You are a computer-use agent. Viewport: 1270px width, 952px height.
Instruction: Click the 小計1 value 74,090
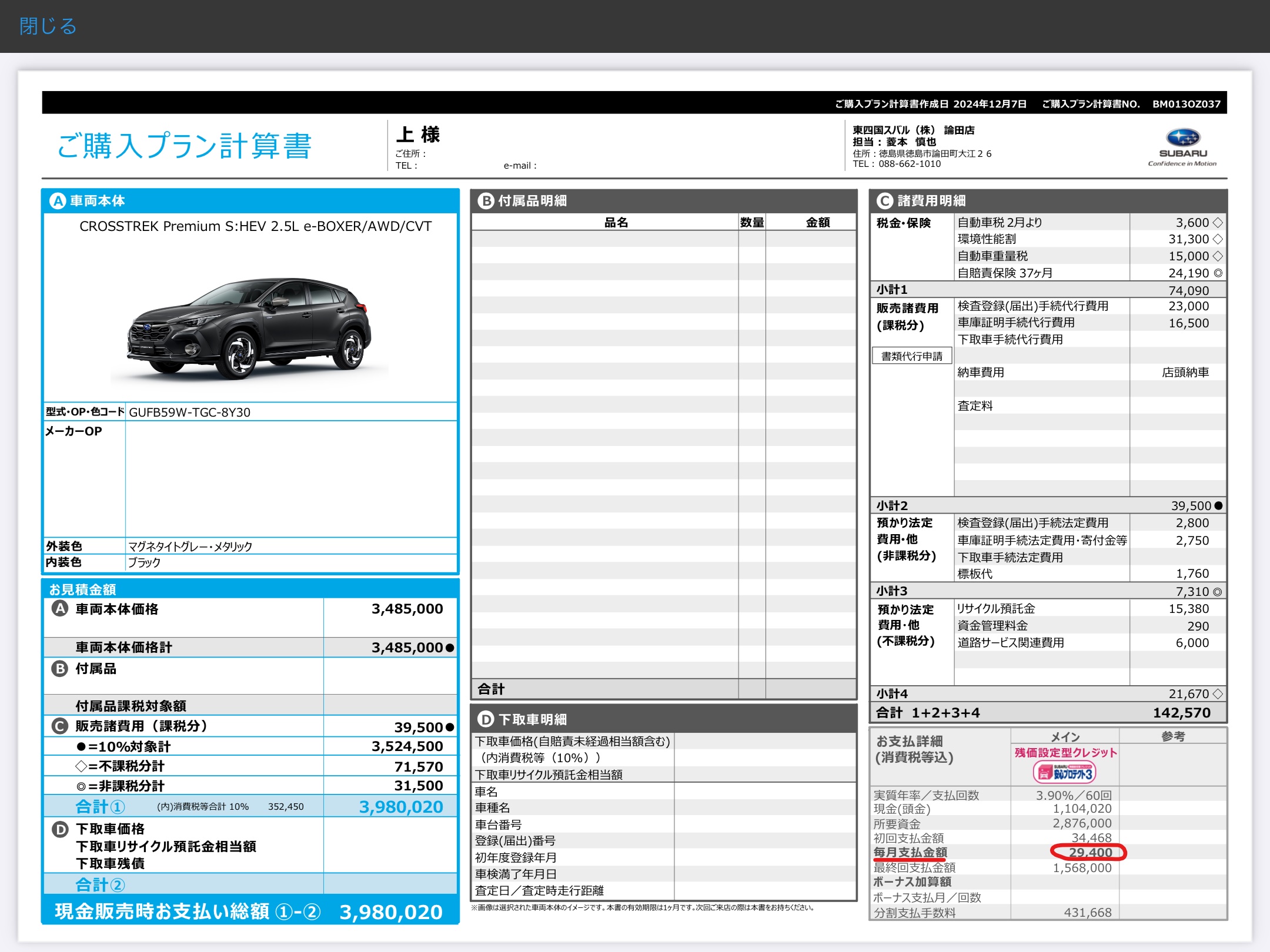click(x=1189, y=290)
